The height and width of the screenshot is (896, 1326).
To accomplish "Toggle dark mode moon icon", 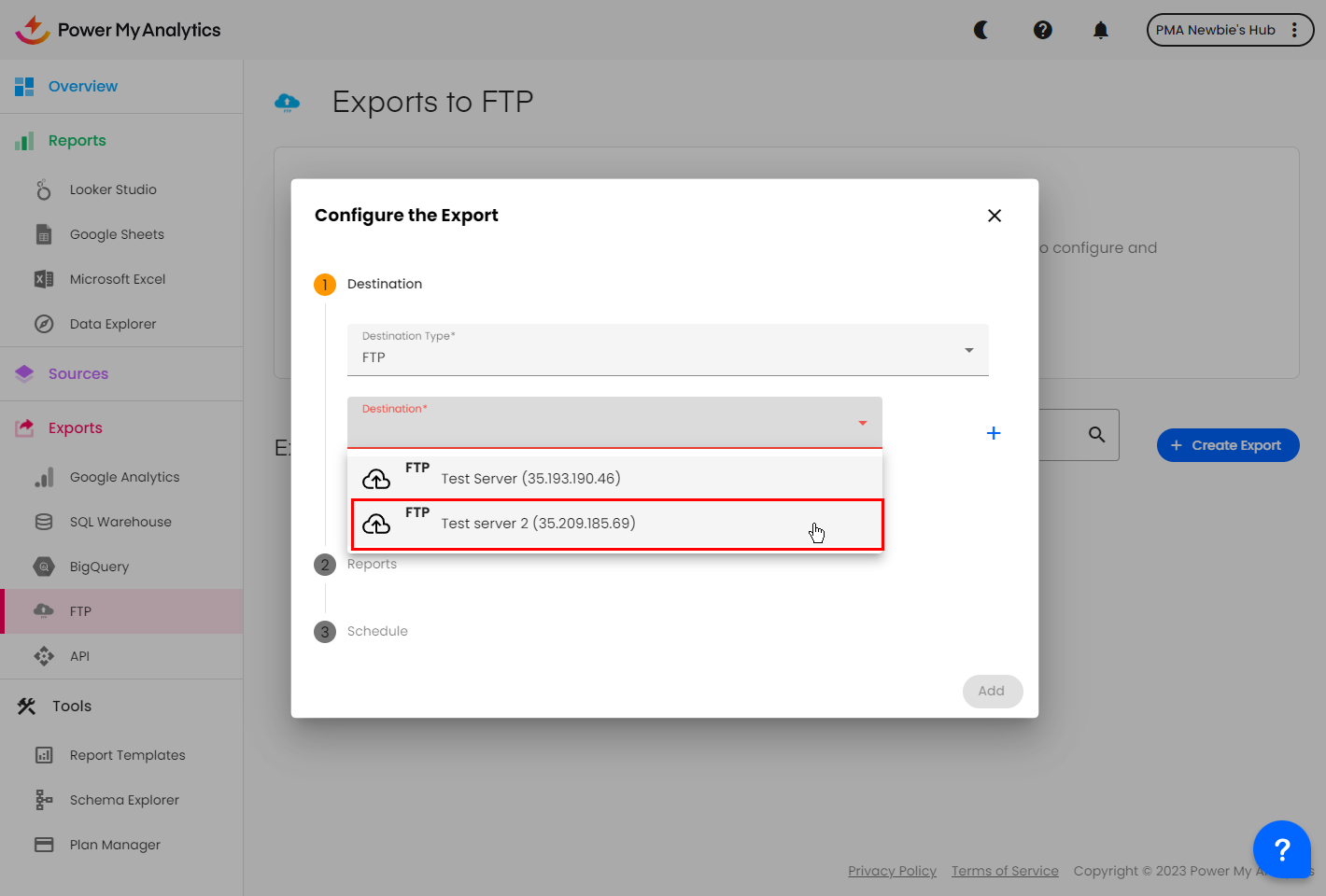I will 980,30.
